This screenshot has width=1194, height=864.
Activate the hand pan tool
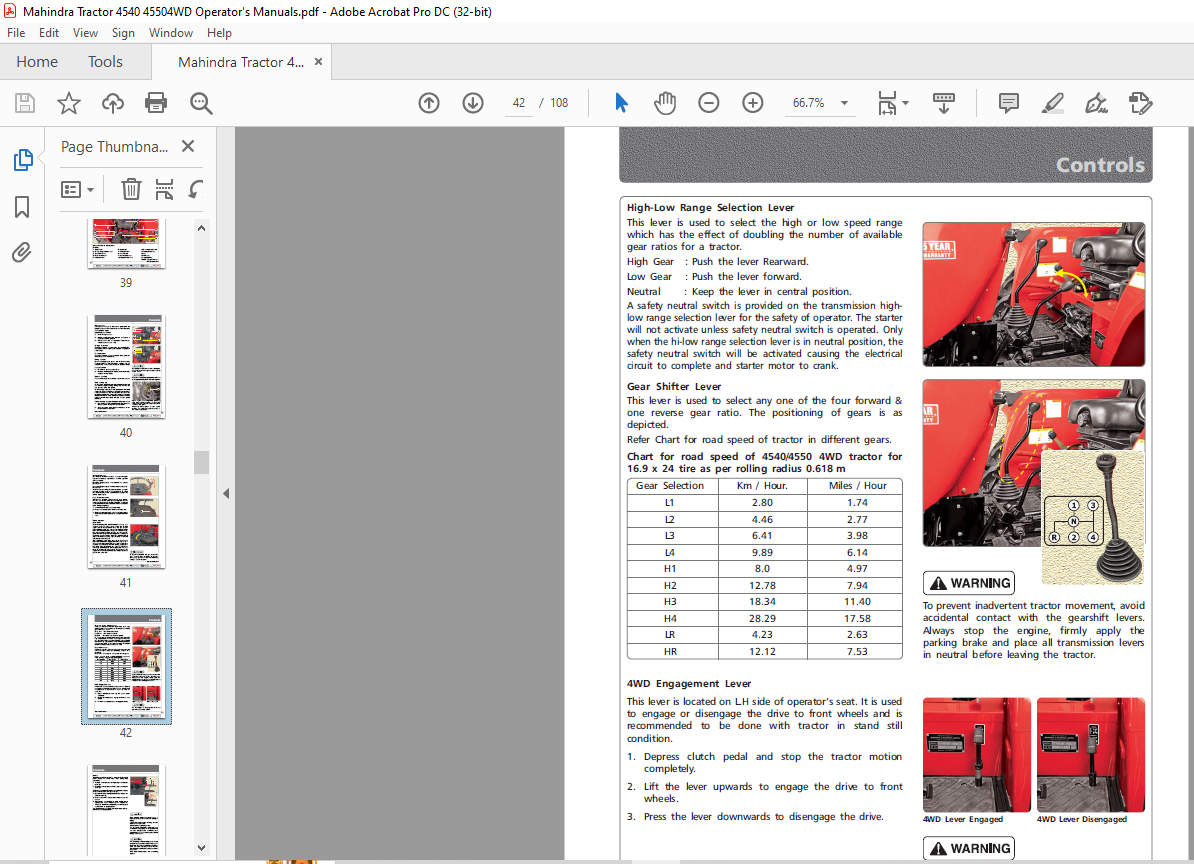(x=665, y=103)
